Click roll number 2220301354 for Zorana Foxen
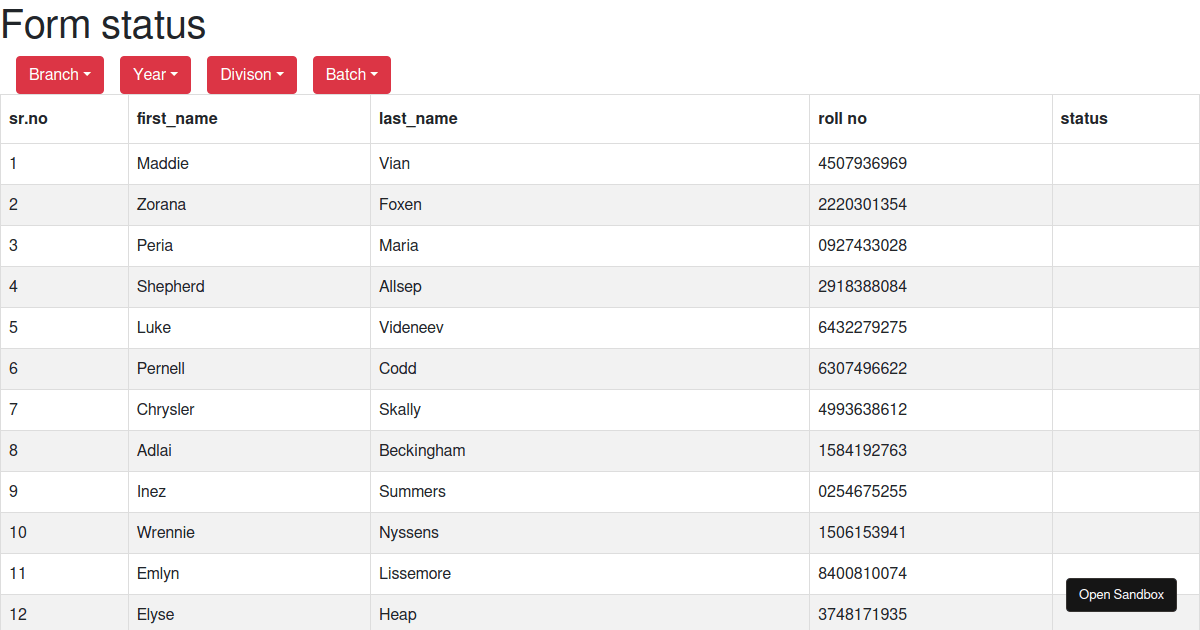This screenshot has height=630, width=1200. [863, 204]
